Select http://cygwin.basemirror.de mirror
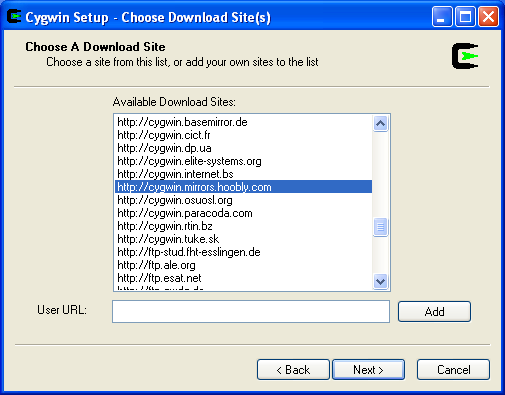505x395 pixels. pos(243,122)
